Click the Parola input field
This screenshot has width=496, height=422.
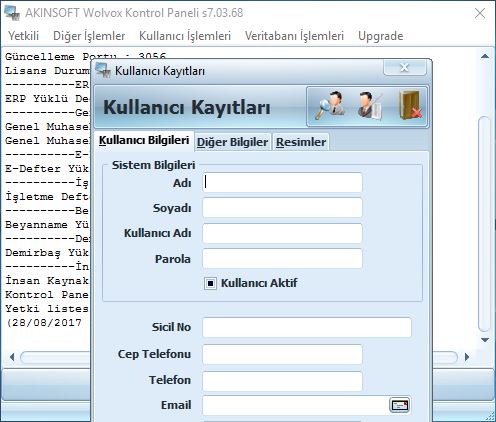pos(282,259)
